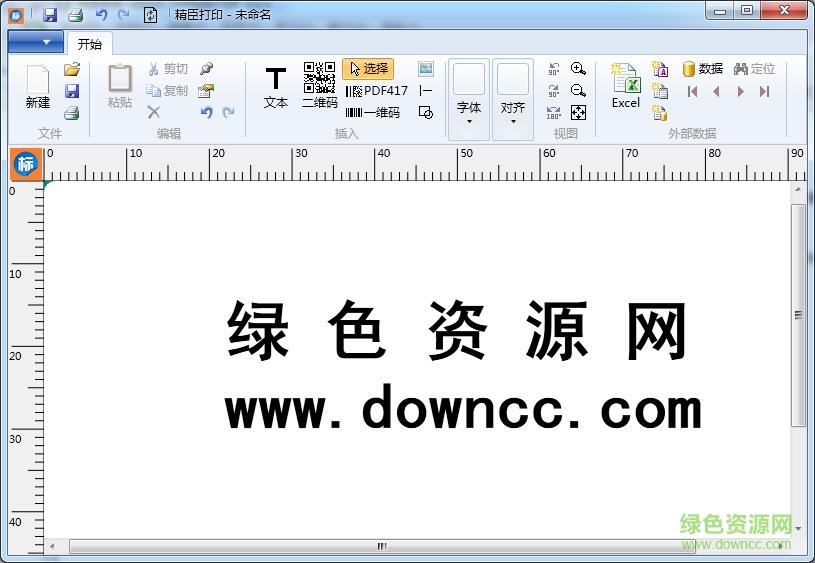Rotate view 90° clockwise
Image resolution: width=815 pixels, height=563 pixels.
pyautogui.click(x=554, y=91)
